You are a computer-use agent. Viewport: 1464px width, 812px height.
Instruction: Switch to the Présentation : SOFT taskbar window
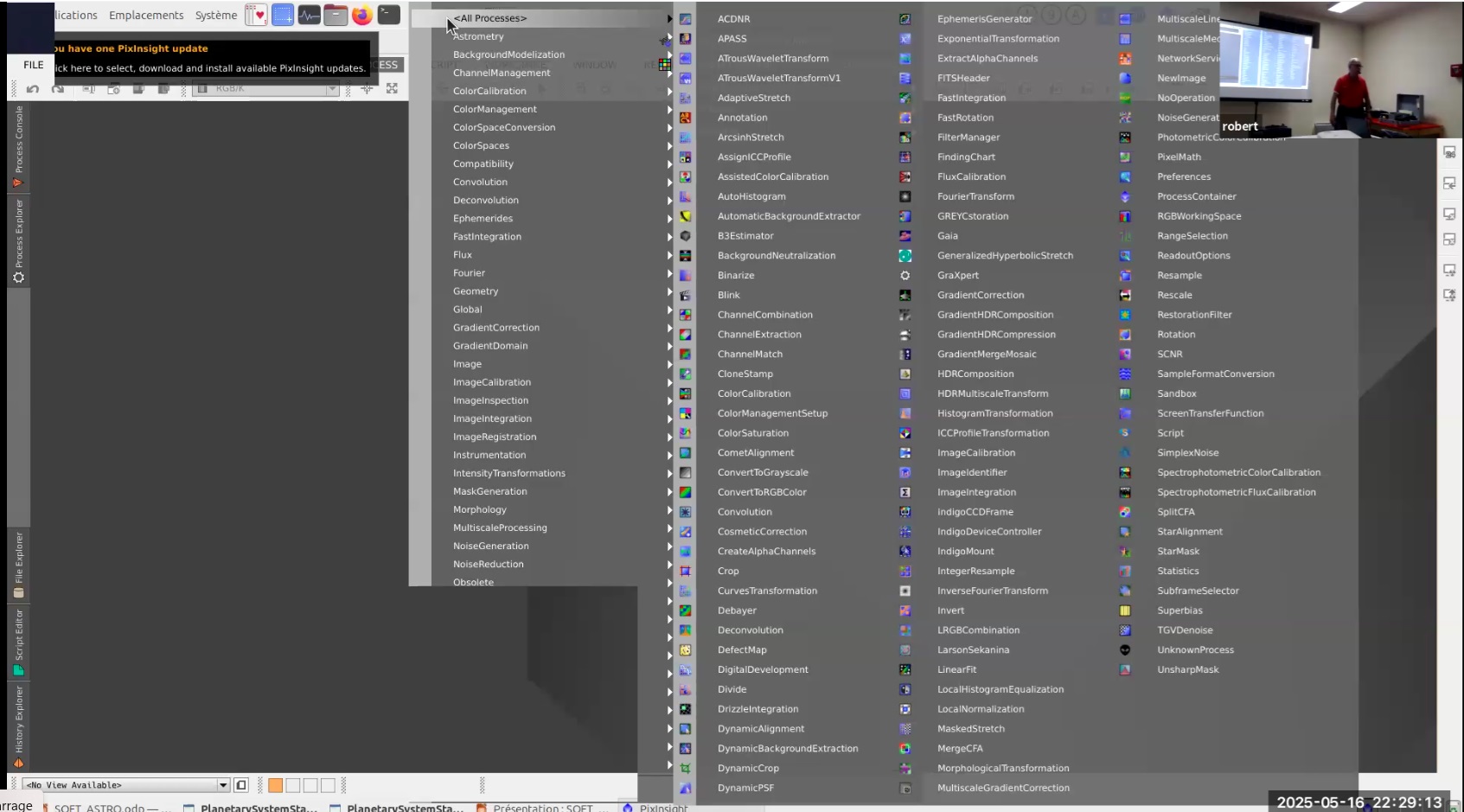pos(536,808)
